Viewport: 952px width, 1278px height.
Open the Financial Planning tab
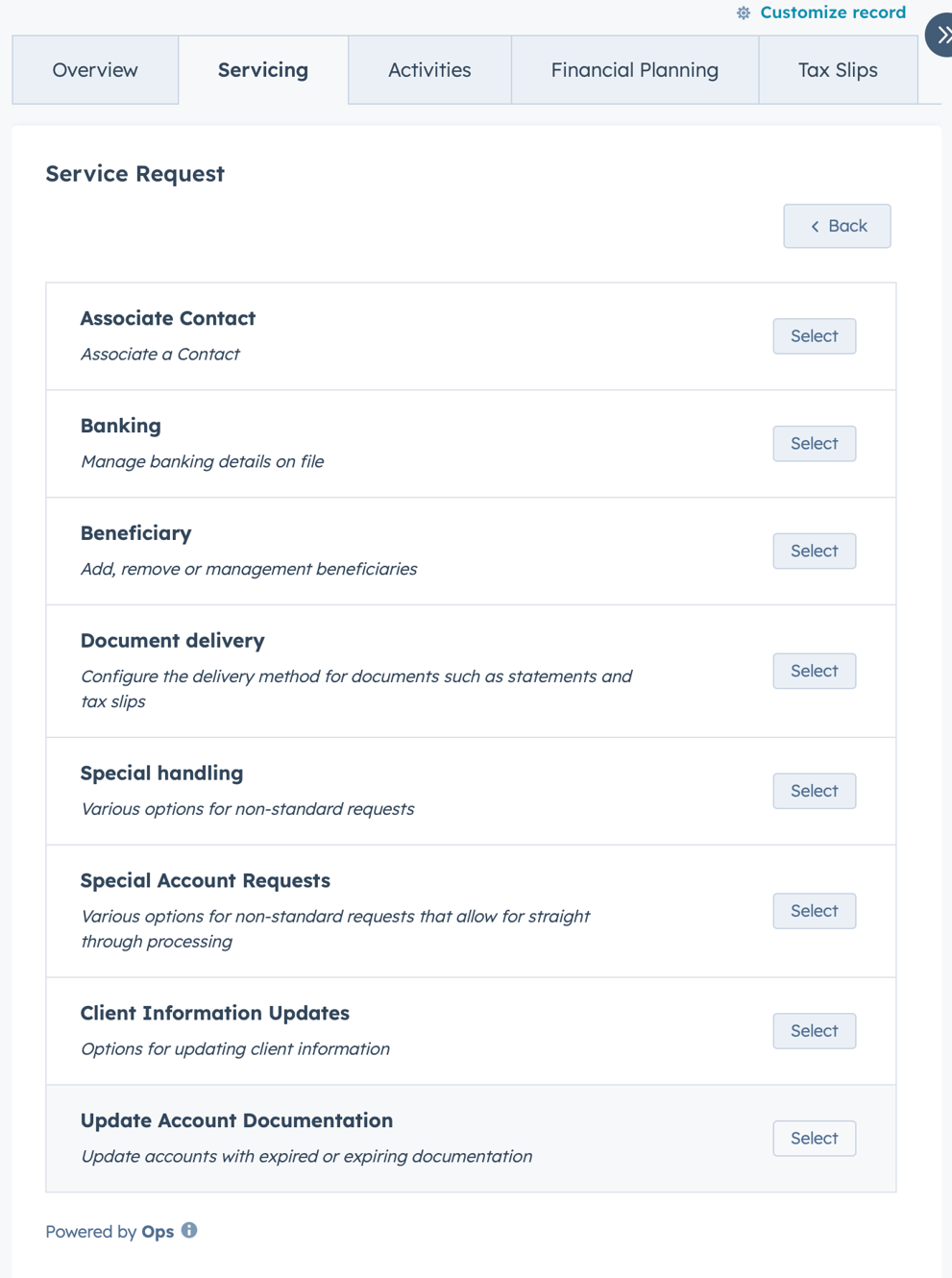[634, 70]
